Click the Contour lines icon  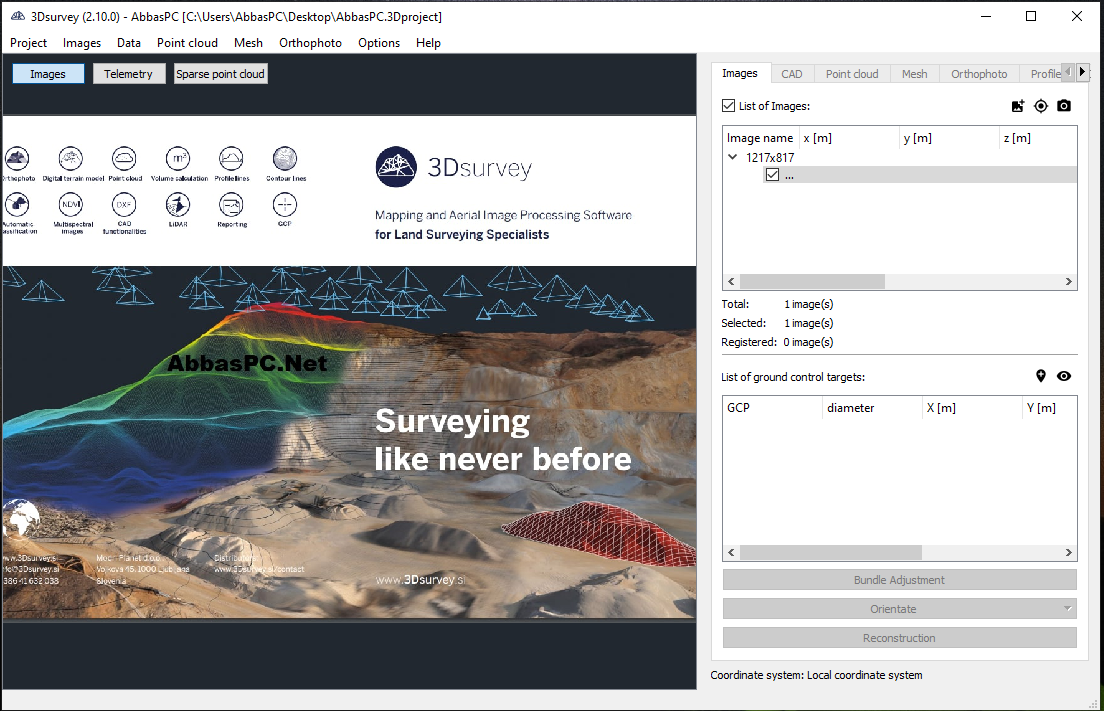[x=285, y=159]
